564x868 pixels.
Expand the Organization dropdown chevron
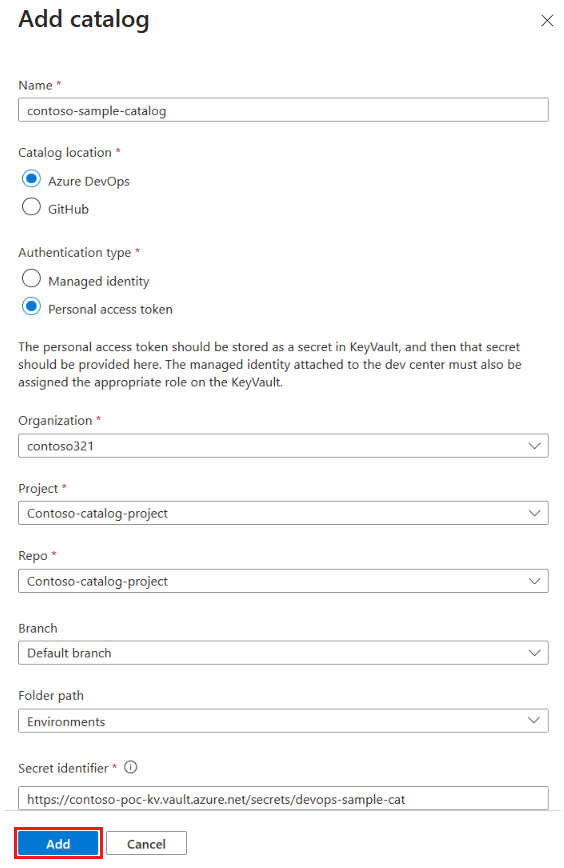click(534, 446)
